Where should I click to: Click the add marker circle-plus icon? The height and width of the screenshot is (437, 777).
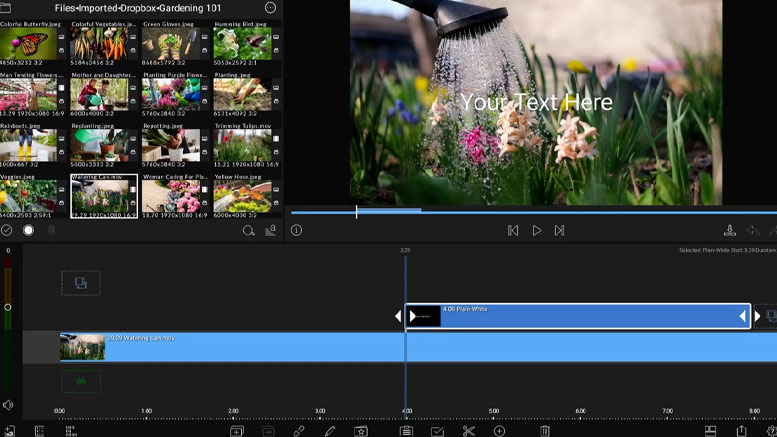[500, 431]
